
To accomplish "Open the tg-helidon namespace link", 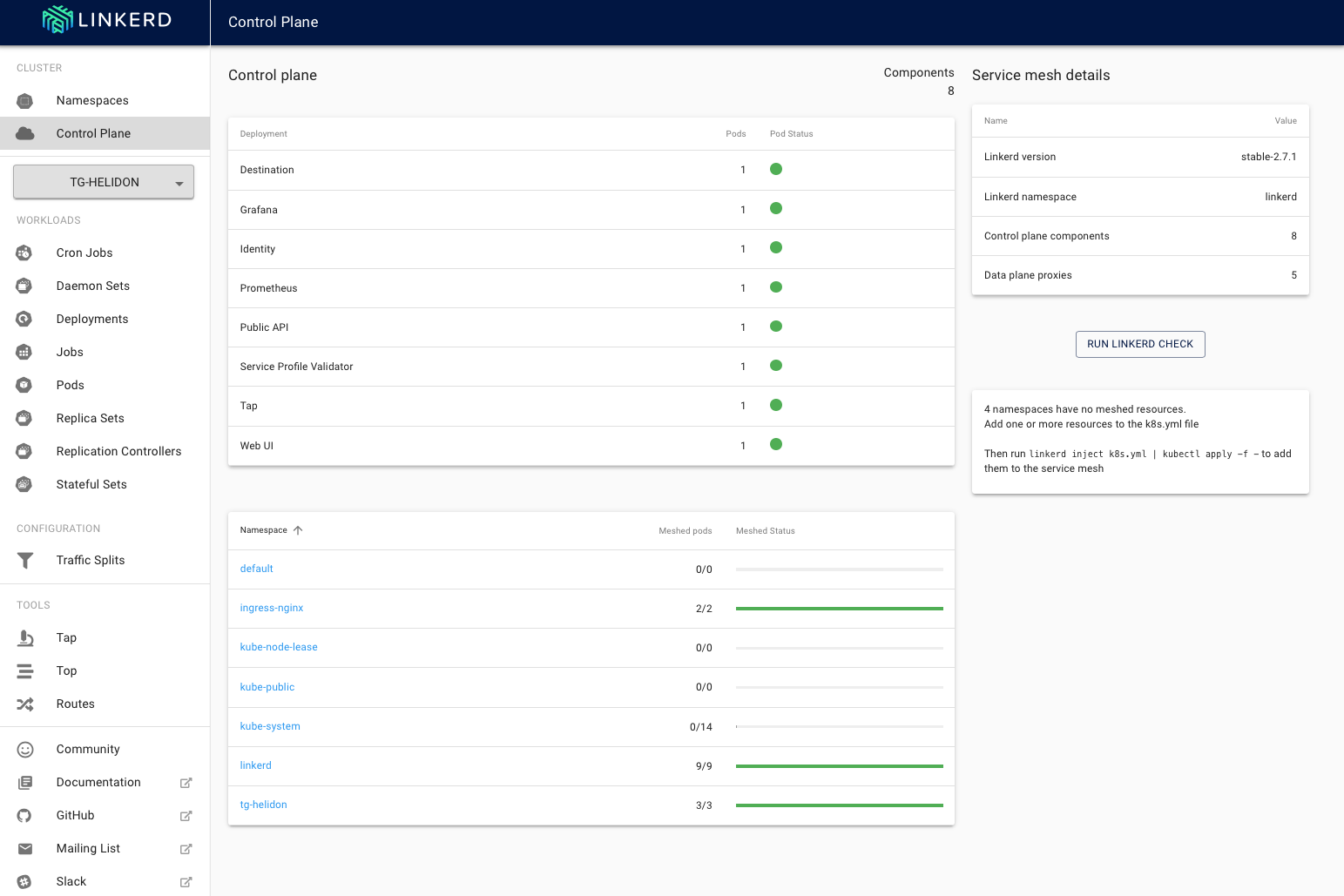I will coord(264,805).
